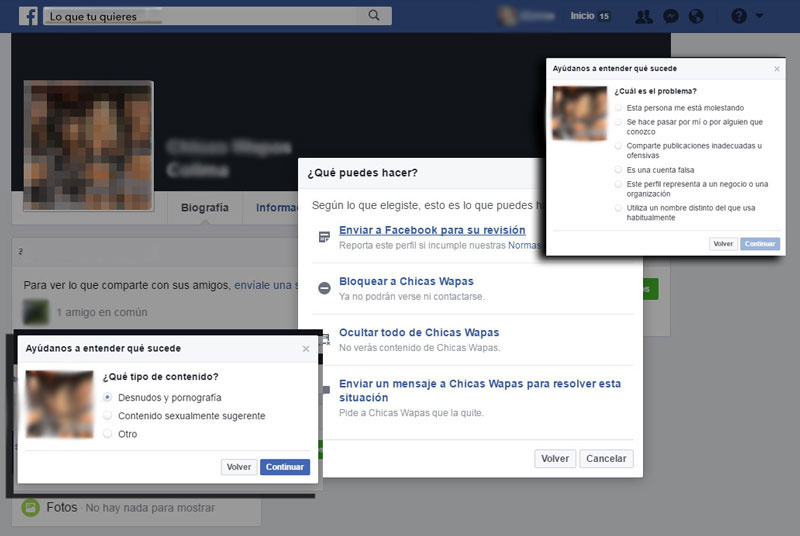This screenshot has width=800, height=536.
Task: Click Continuar in content type dialog
Action: coord(285,467)
